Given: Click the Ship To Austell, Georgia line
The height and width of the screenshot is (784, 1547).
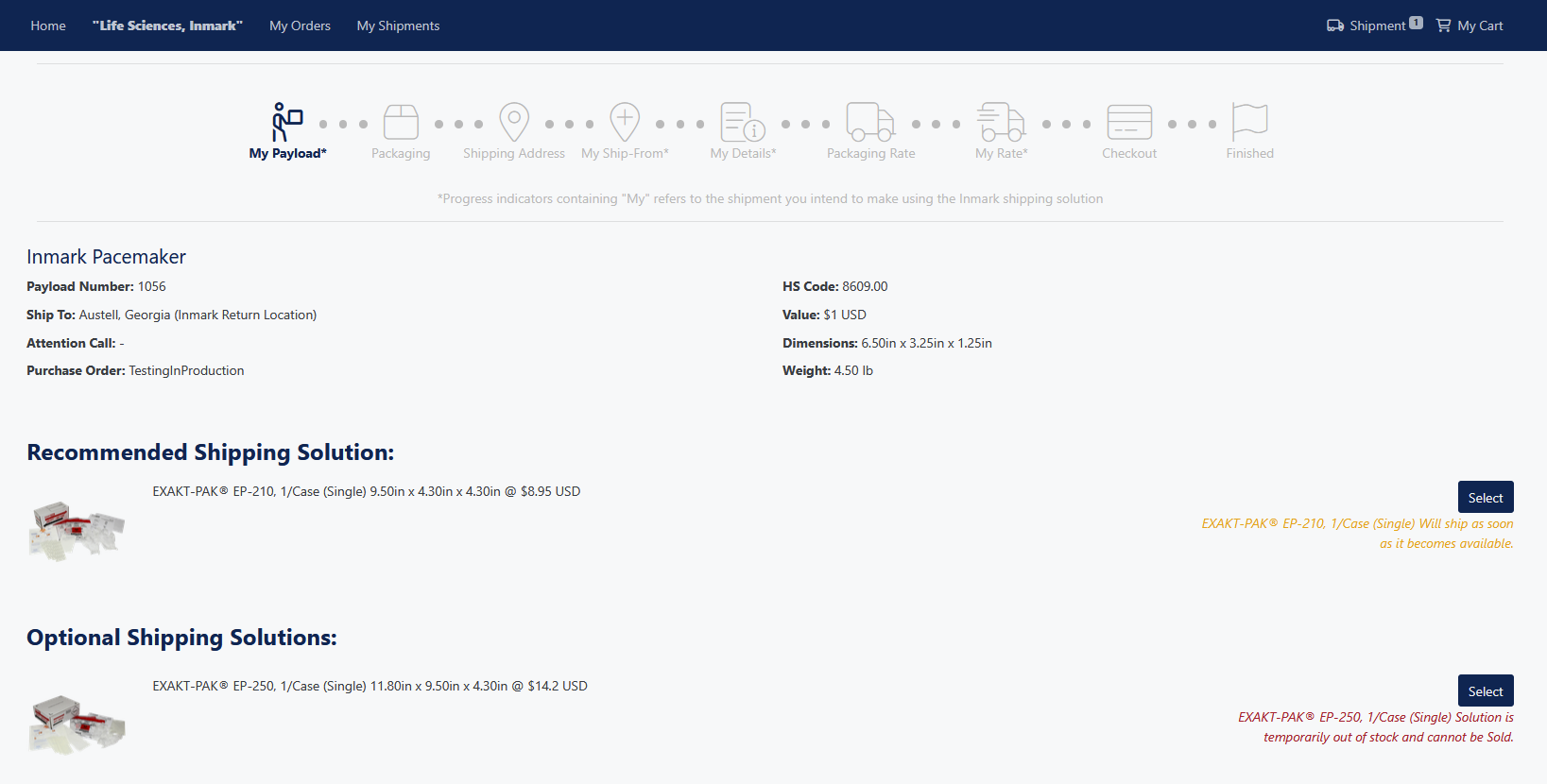Looking at the screenshot, I should point(171,315).
